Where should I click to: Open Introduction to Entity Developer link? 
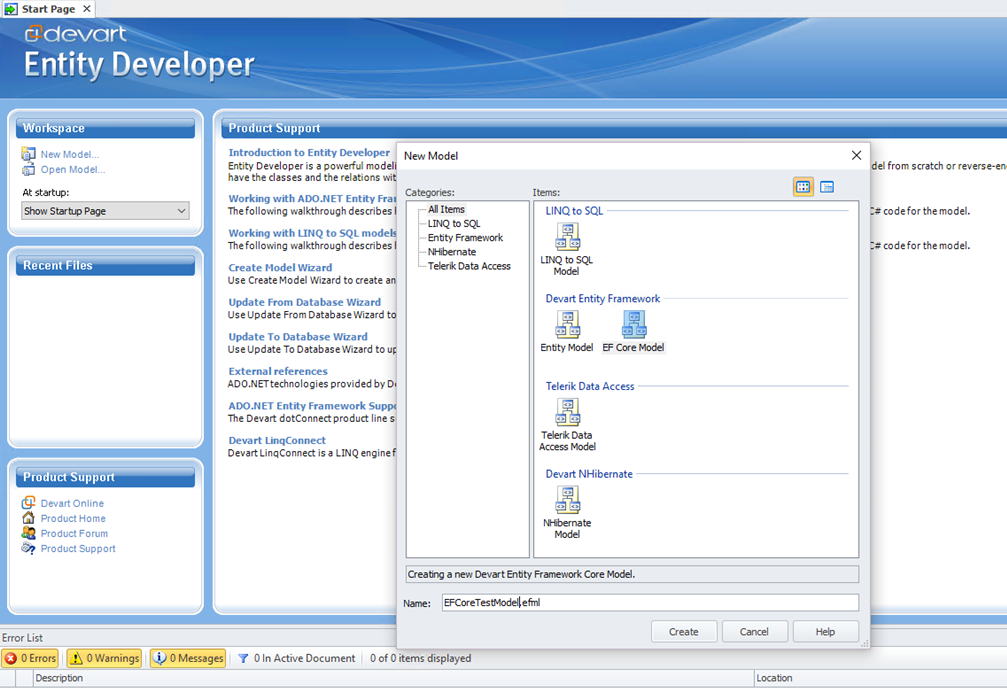click(309, 152)
